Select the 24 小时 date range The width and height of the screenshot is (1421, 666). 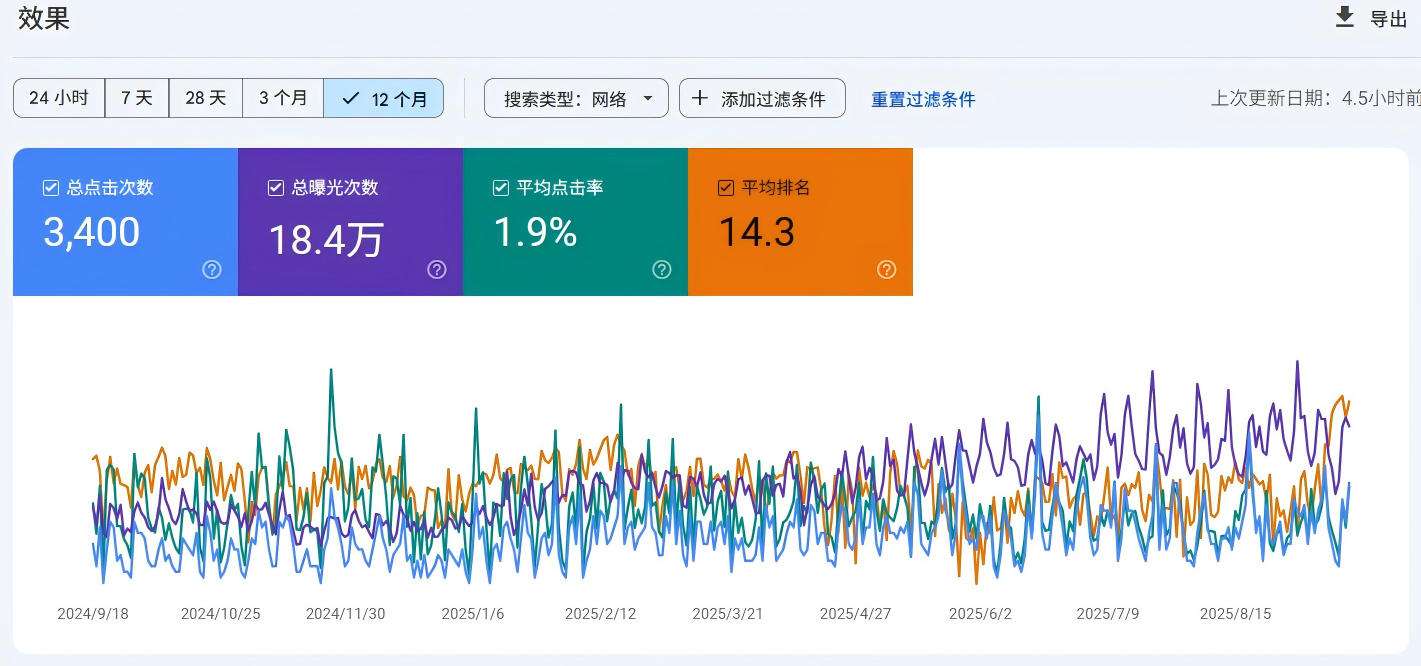59,98
